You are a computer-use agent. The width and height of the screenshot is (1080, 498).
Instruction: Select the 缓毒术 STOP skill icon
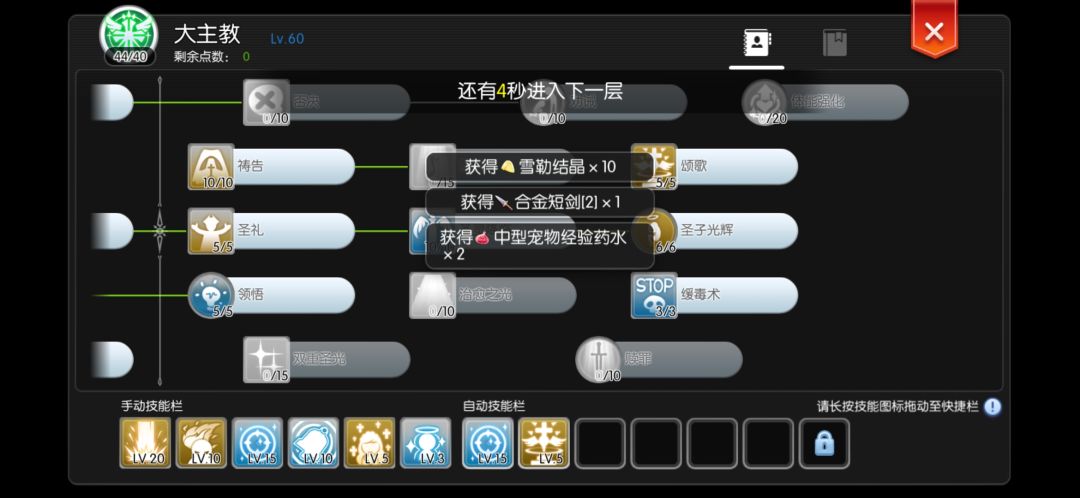654,295
